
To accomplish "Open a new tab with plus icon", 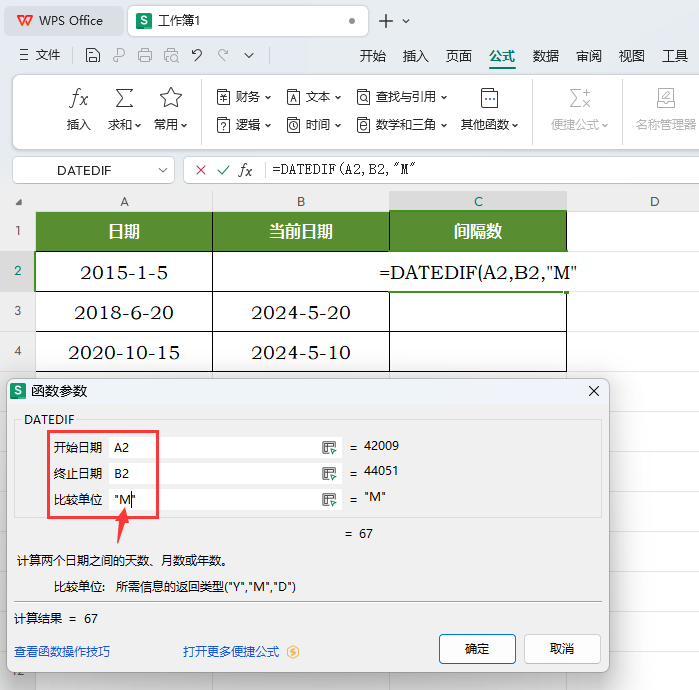I will 386,21.
